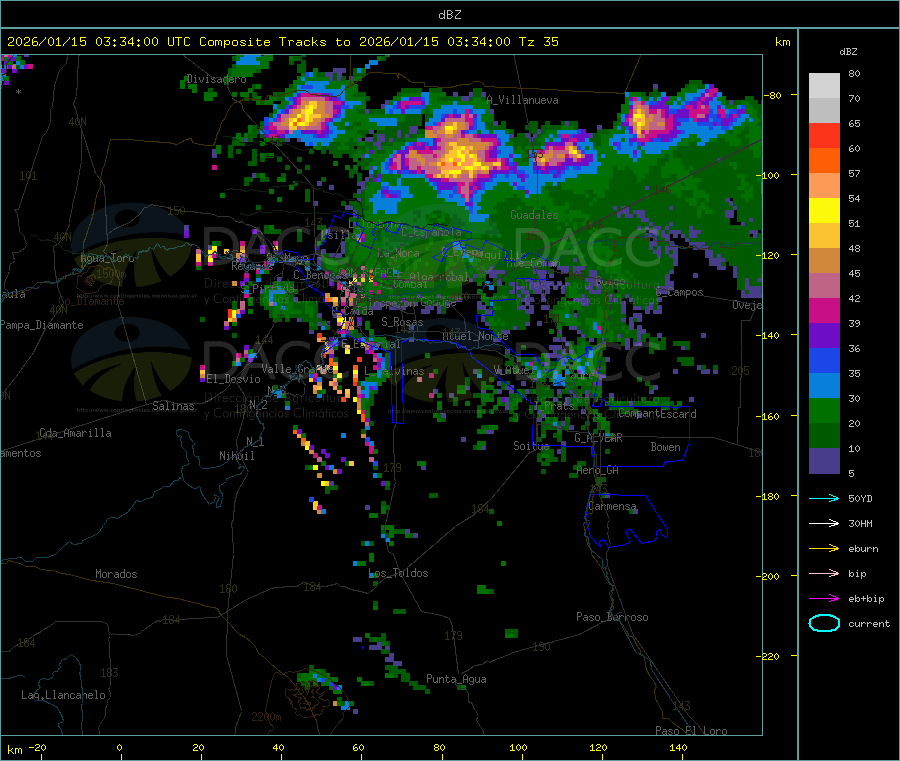This screenshot has height=761, width=900.
Task: Click the 100 km x-axis tick
Action: (x=518, y=747)
